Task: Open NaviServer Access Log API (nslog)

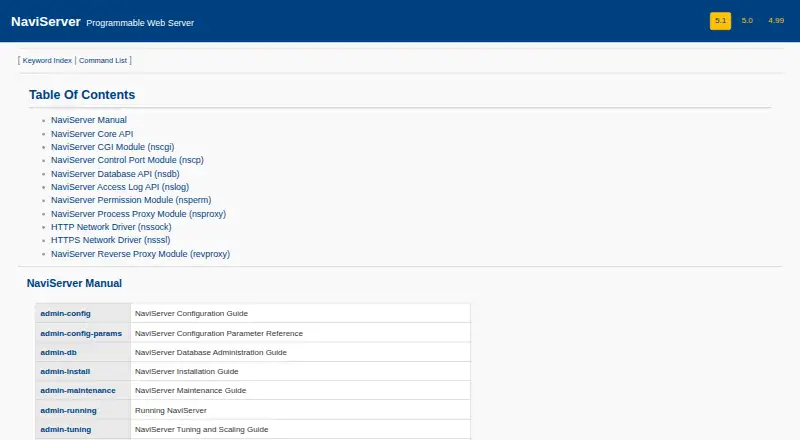Action: [x=120, y=187]
